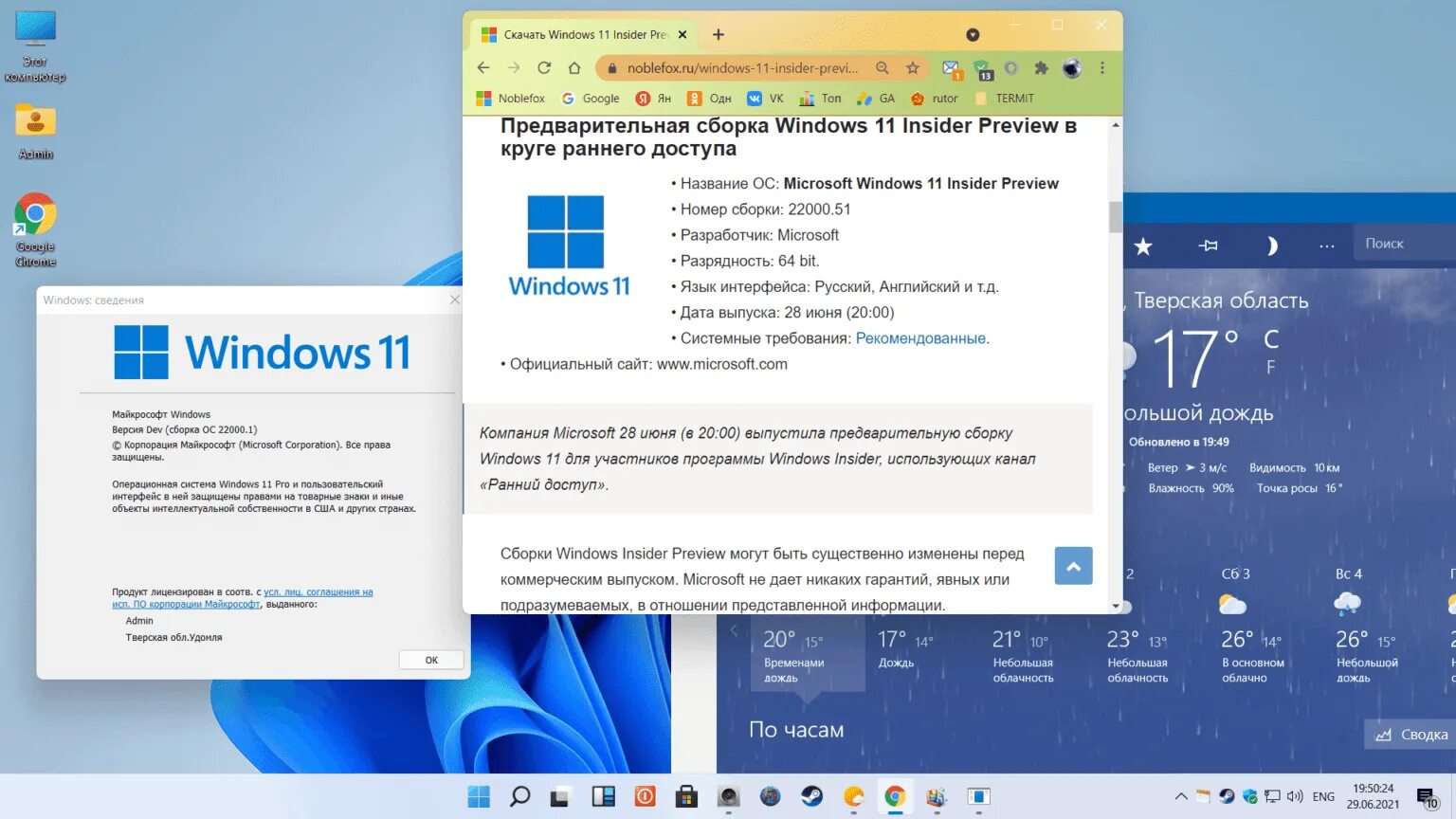Go back in Chrome browser

pos(483,67)
